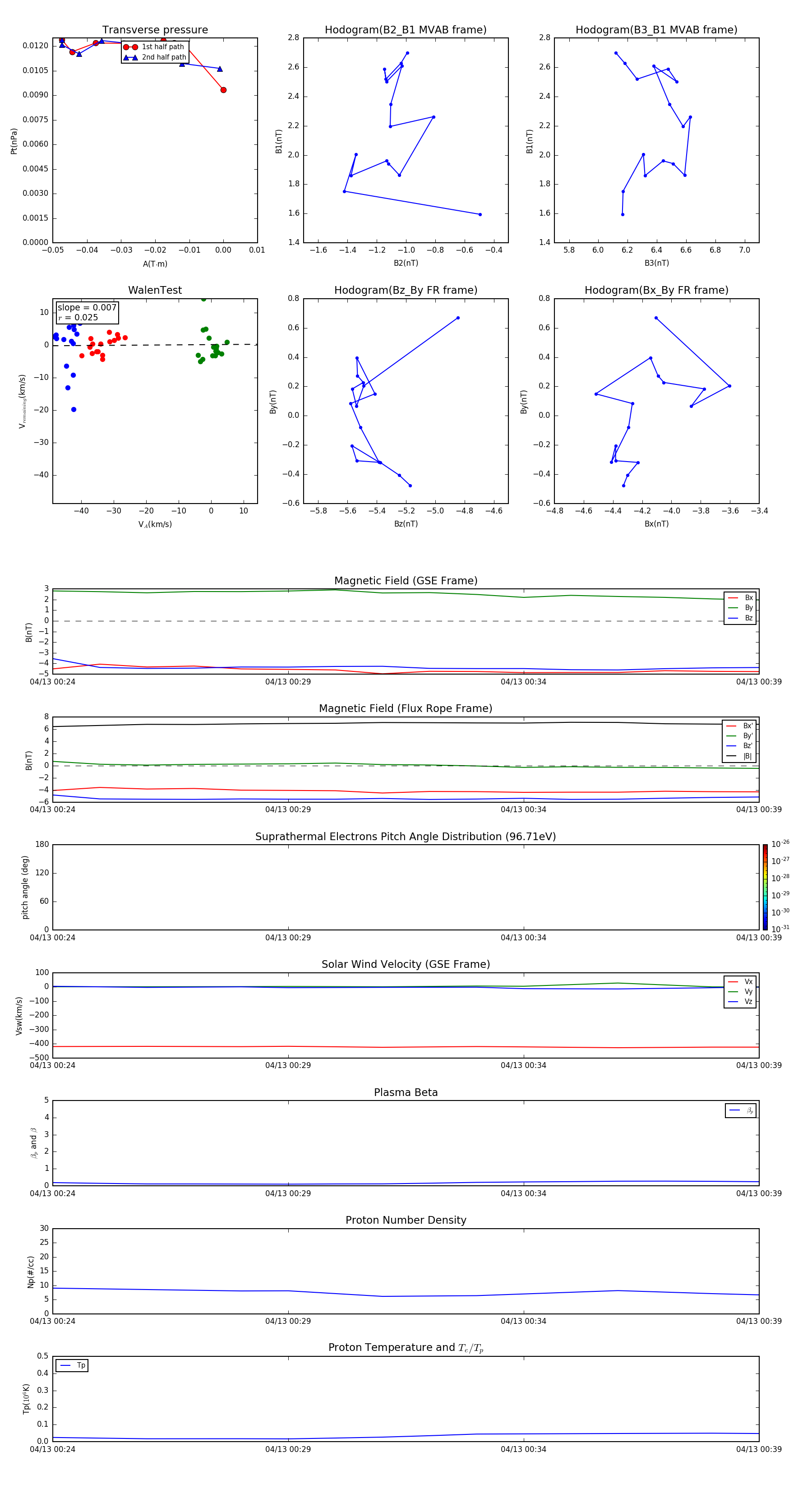Screen dimensions: 812x1489
Task: Click the 'Magnetic Field (GSE Frame)' title
Action: [406, 581]
